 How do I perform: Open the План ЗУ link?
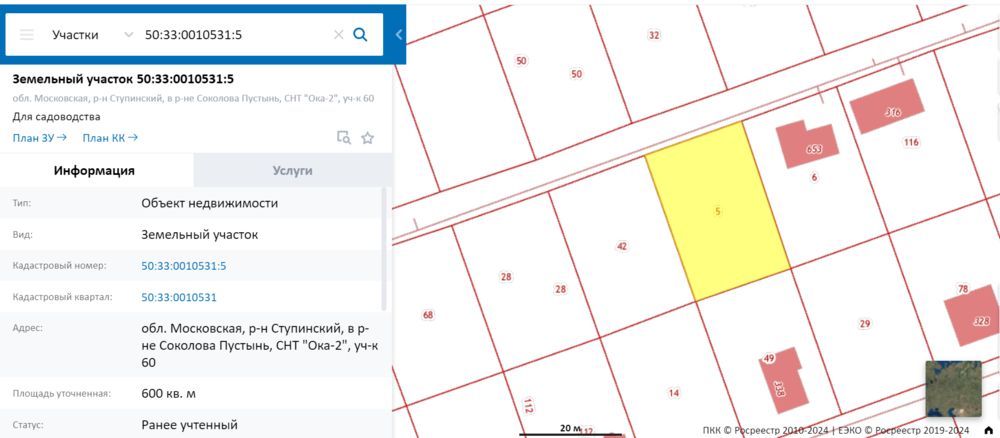point(40,138)
